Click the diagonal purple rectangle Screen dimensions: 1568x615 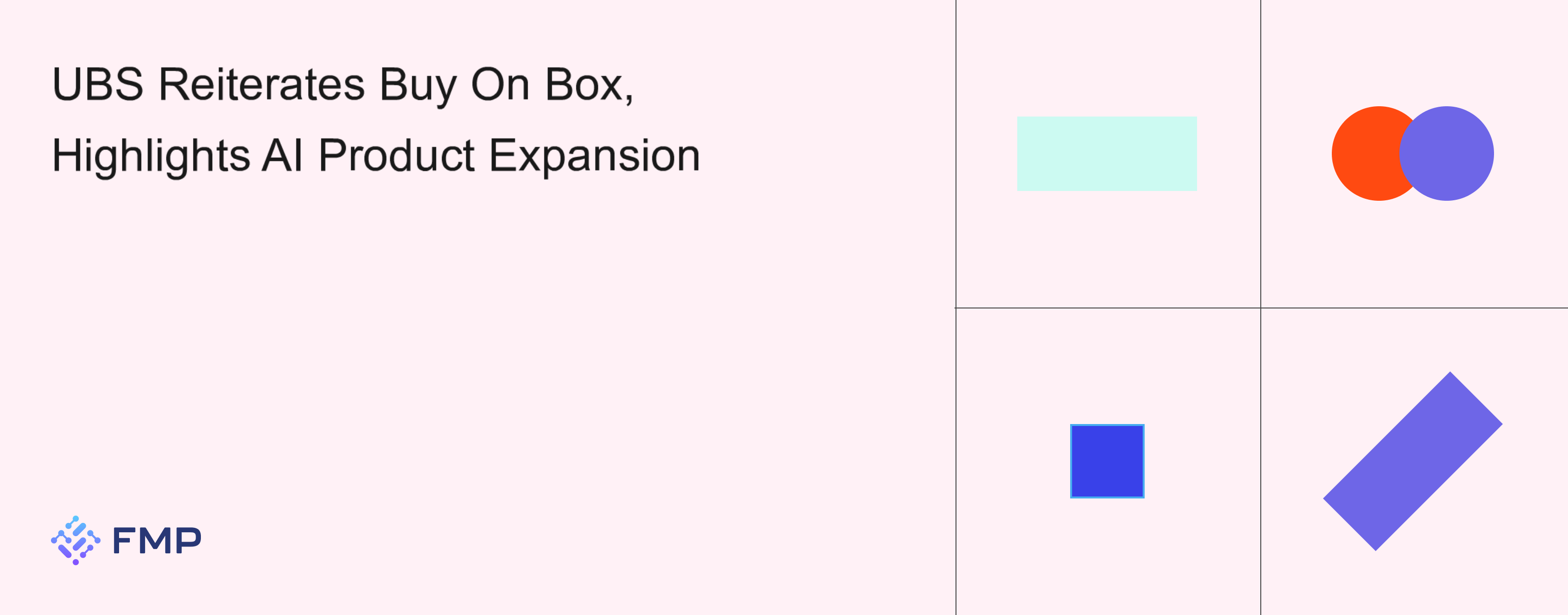tap(1413, 461)
